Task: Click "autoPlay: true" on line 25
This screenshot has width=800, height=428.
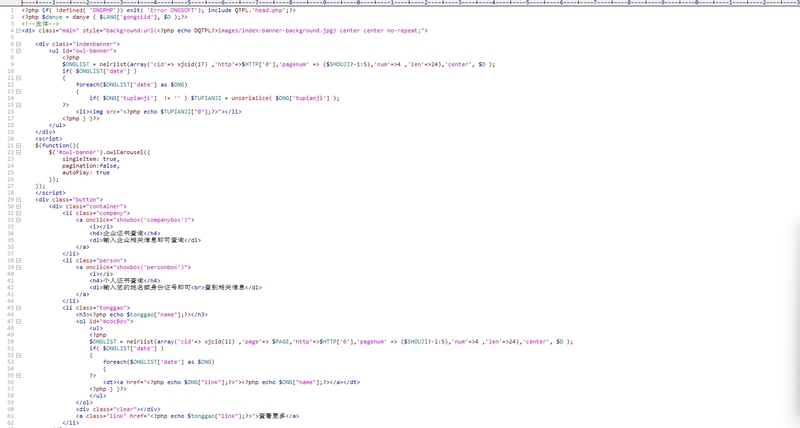Action: [x=86, y=172]
